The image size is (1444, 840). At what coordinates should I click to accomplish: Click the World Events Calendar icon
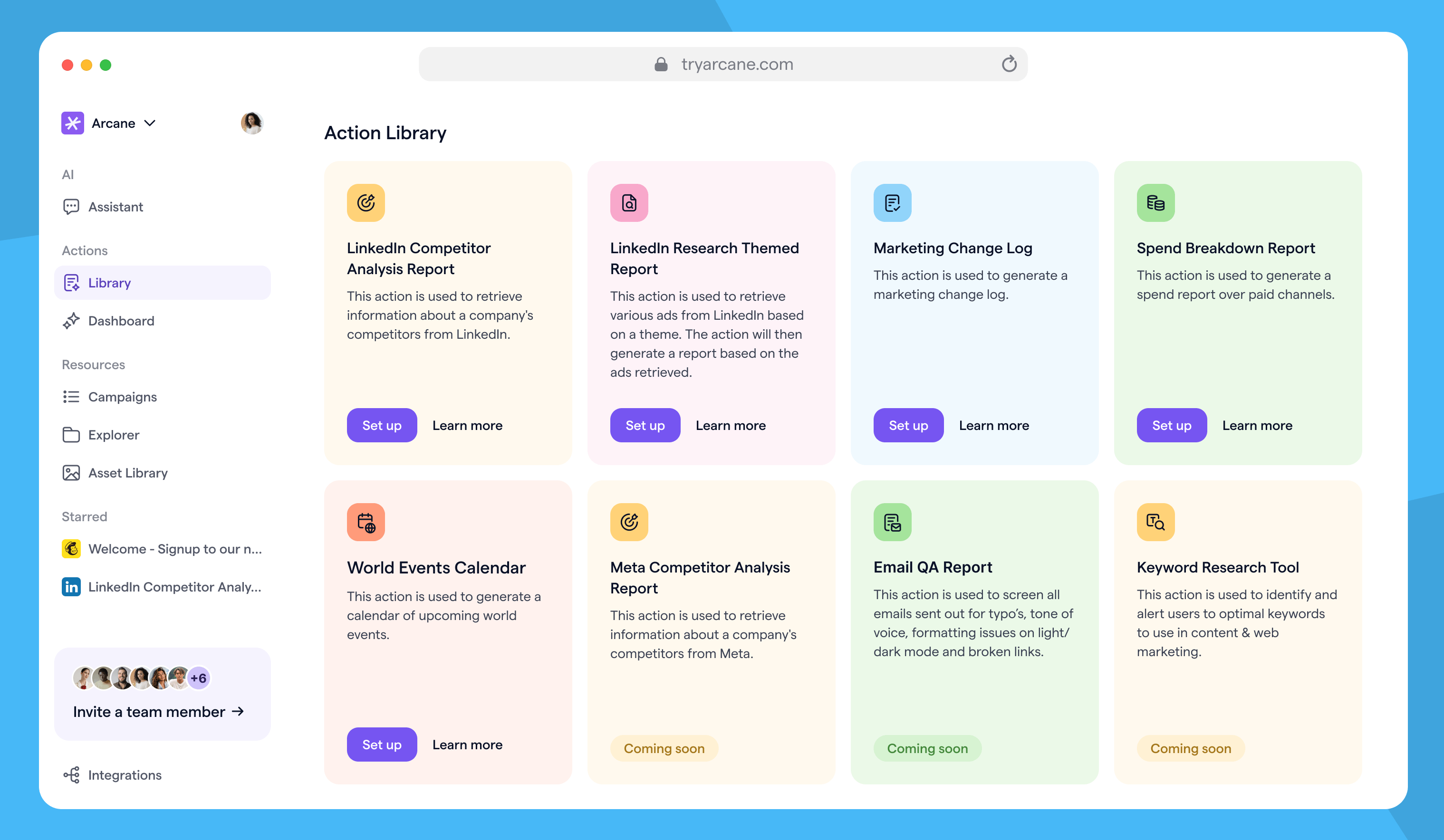click(x=366, y=522)
